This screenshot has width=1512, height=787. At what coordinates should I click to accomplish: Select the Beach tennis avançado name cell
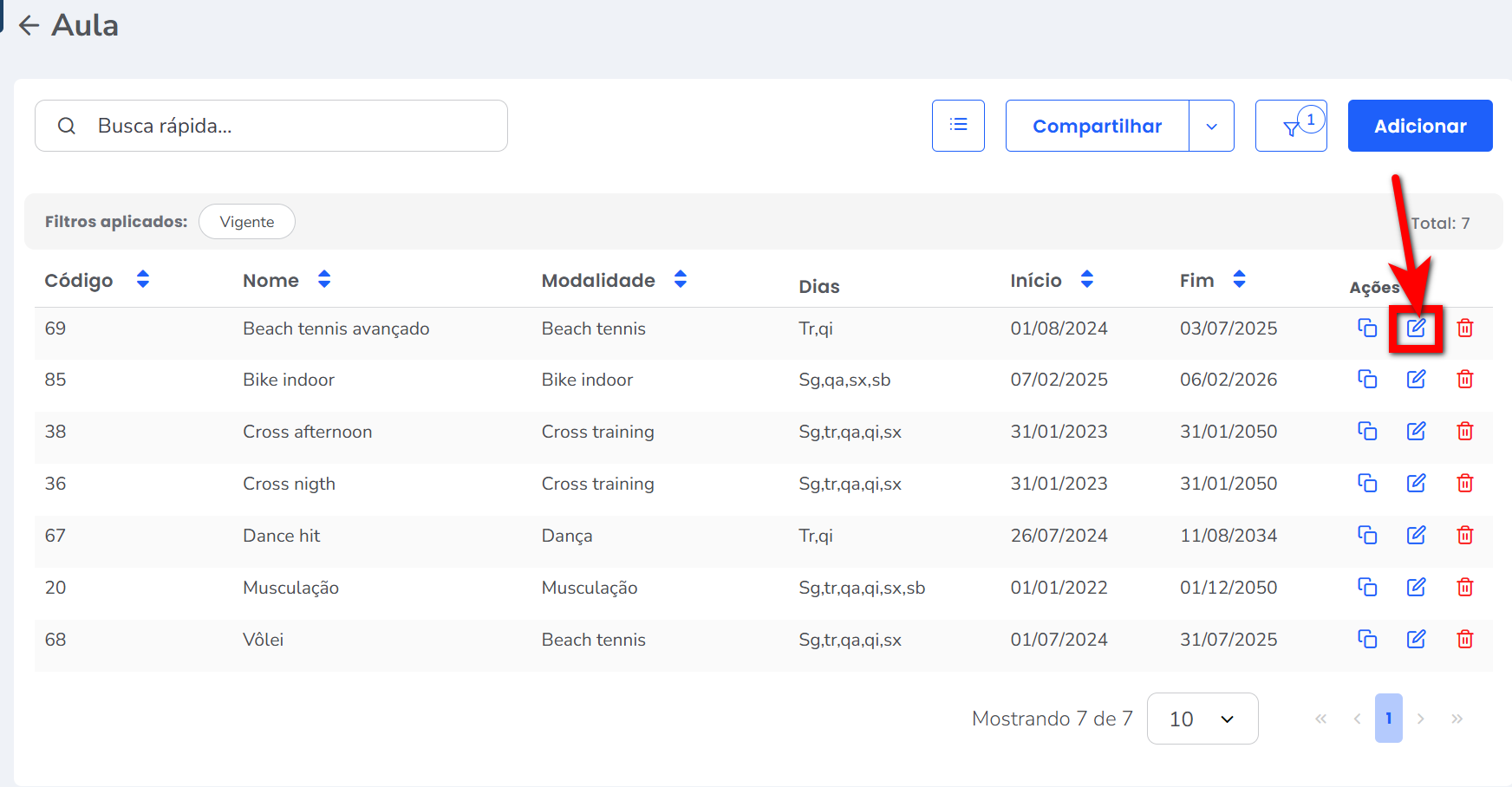point(336,328)
